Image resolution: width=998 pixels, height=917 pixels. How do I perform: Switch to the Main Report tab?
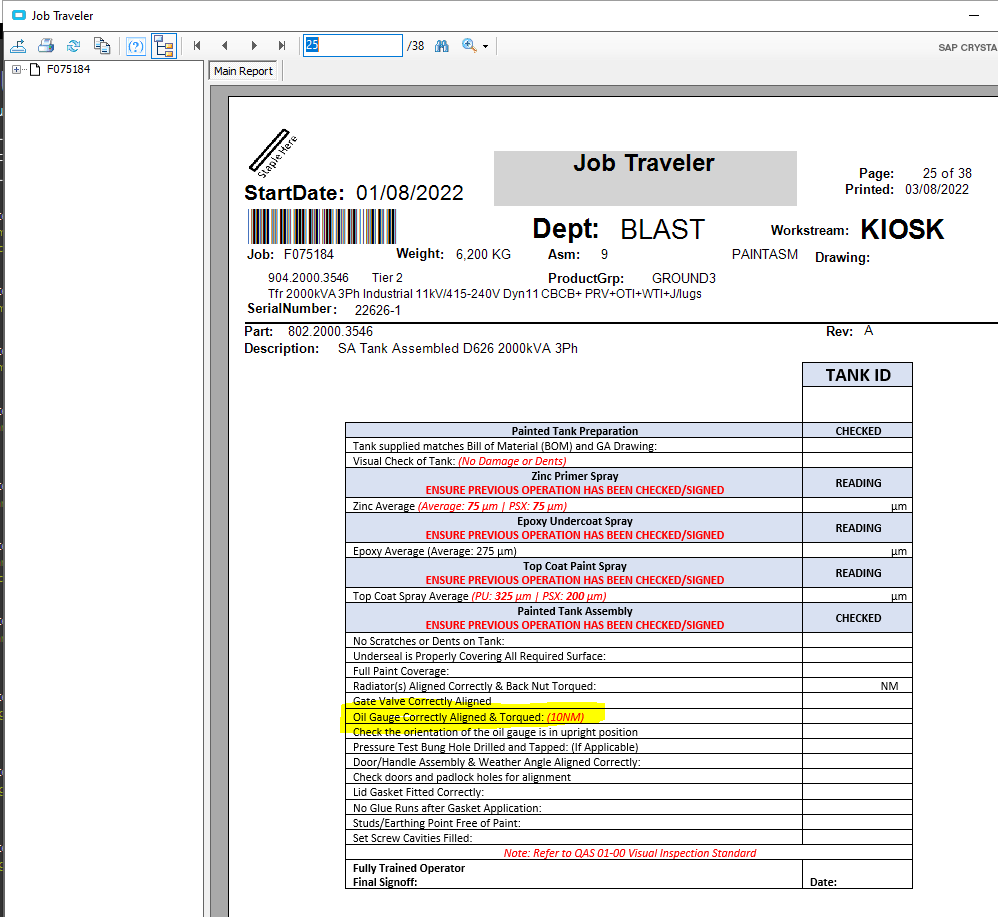click(x=243, y=71)
